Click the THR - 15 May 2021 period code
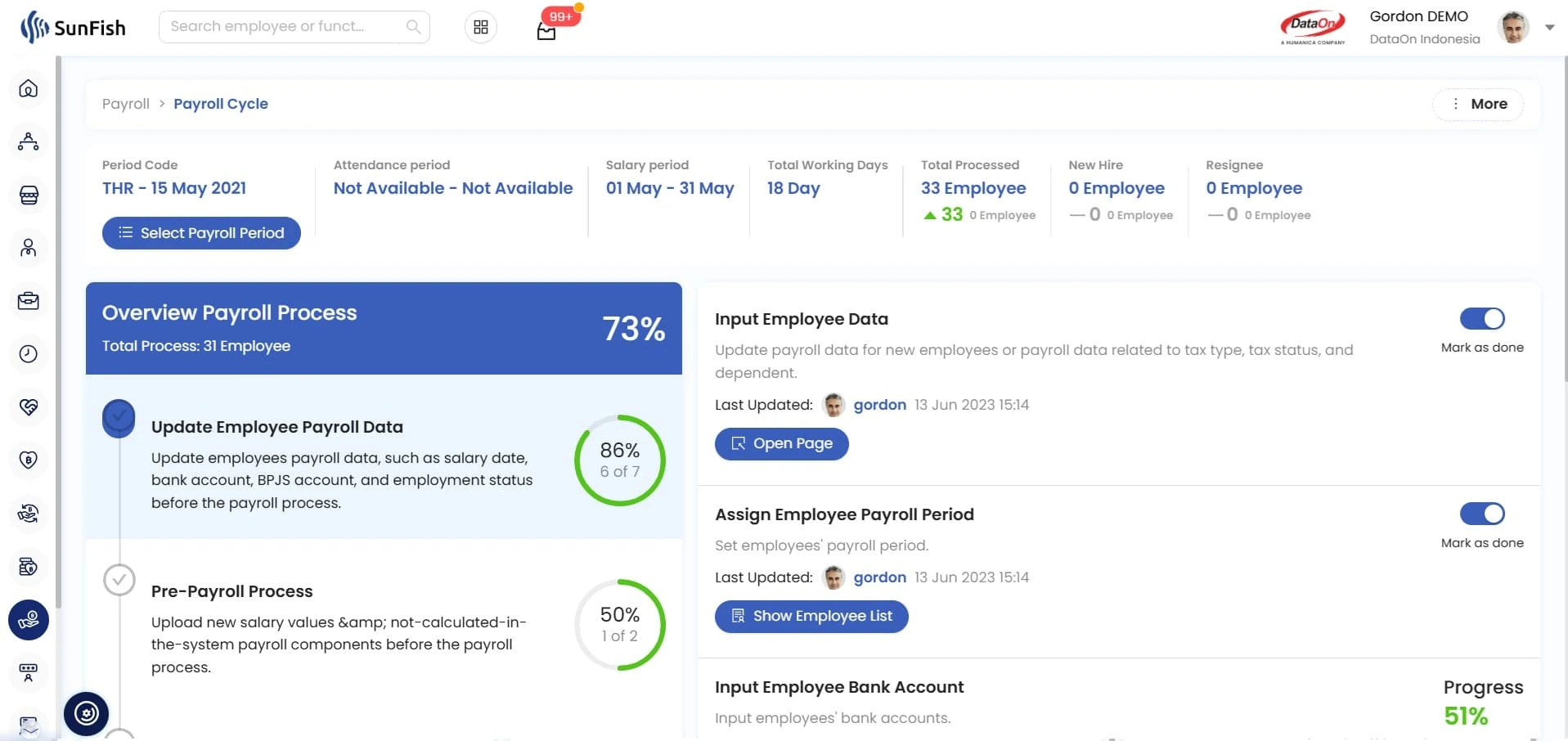The width and height of the screenshot is (1568, 741). (x=174, y=188)
